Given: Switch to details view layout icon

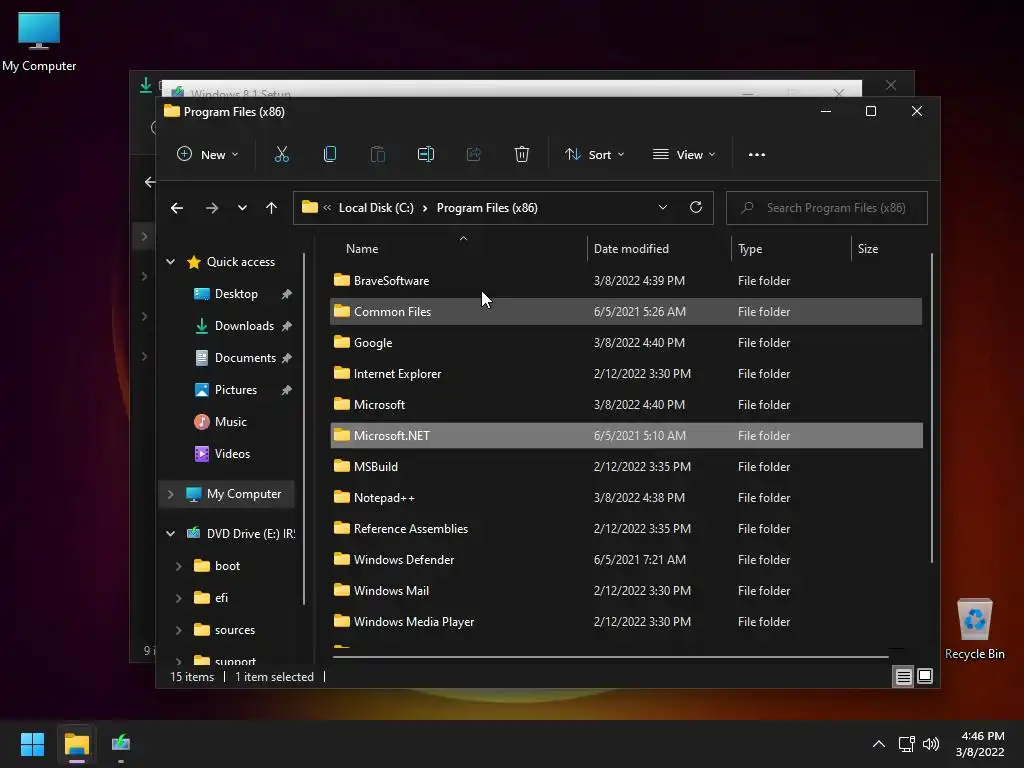Looking at the screenshot, I should tap(903, 677).
